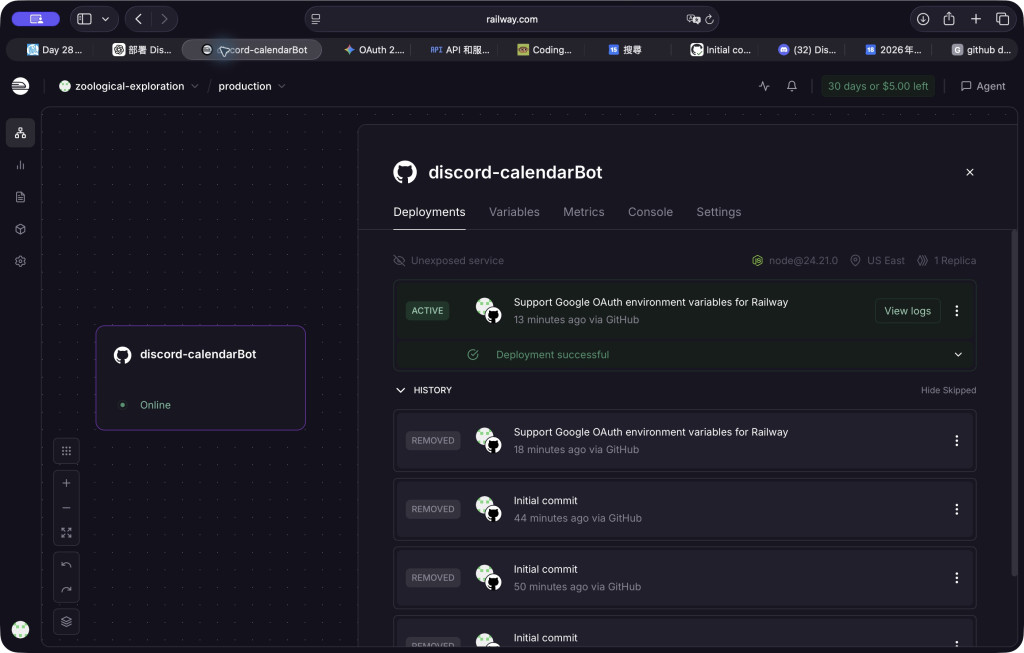Viewport: 1024px width, 653px height.
Task: Open the zoological-exploration project dropdown
Action: click(x=129, y=86)
